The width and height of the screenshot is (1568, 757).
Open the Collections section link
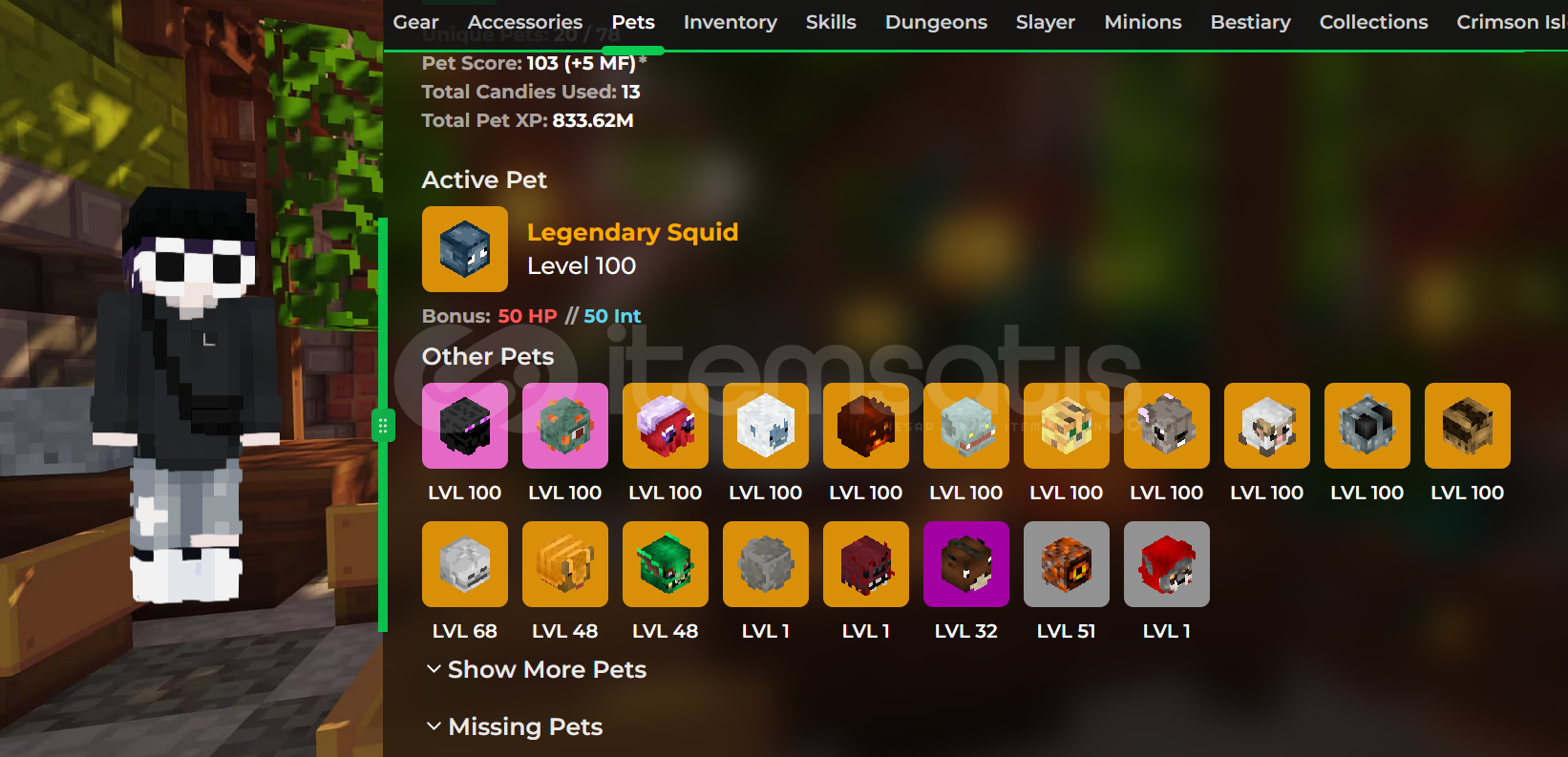[1373, 22]
